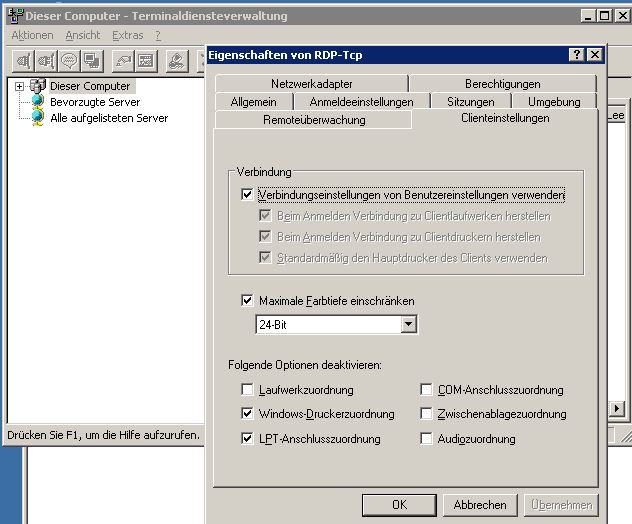This screenshot has width=632, height=524.
Task: Uncheck Maximale Farbtiefe einschränken
Action: pos(247,300)
